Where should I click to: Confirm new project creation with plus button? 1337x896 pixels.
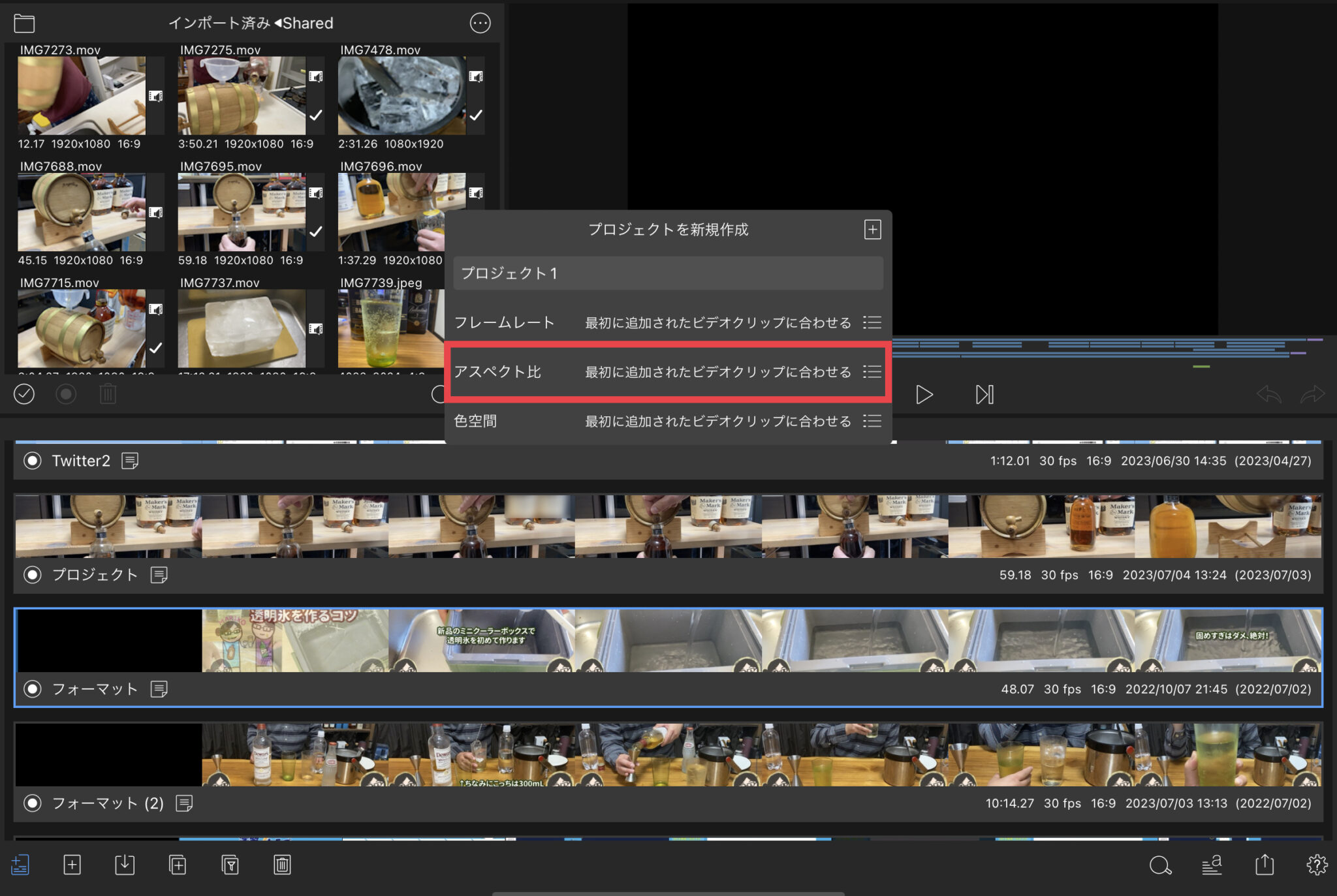tap(872, 229)
